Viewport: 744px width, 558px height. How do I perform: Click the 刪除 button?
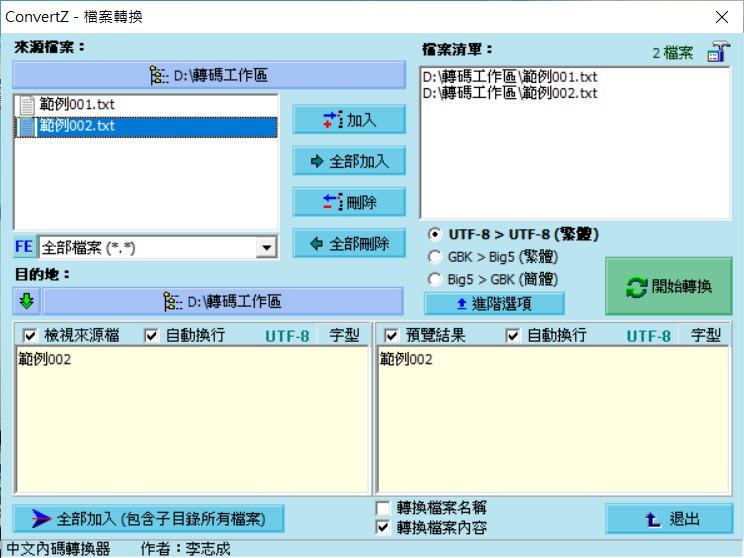coord(349,203)
